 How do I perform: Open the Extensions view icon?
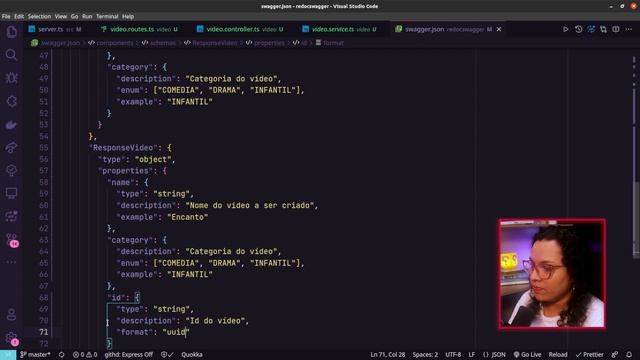[11, 101]
